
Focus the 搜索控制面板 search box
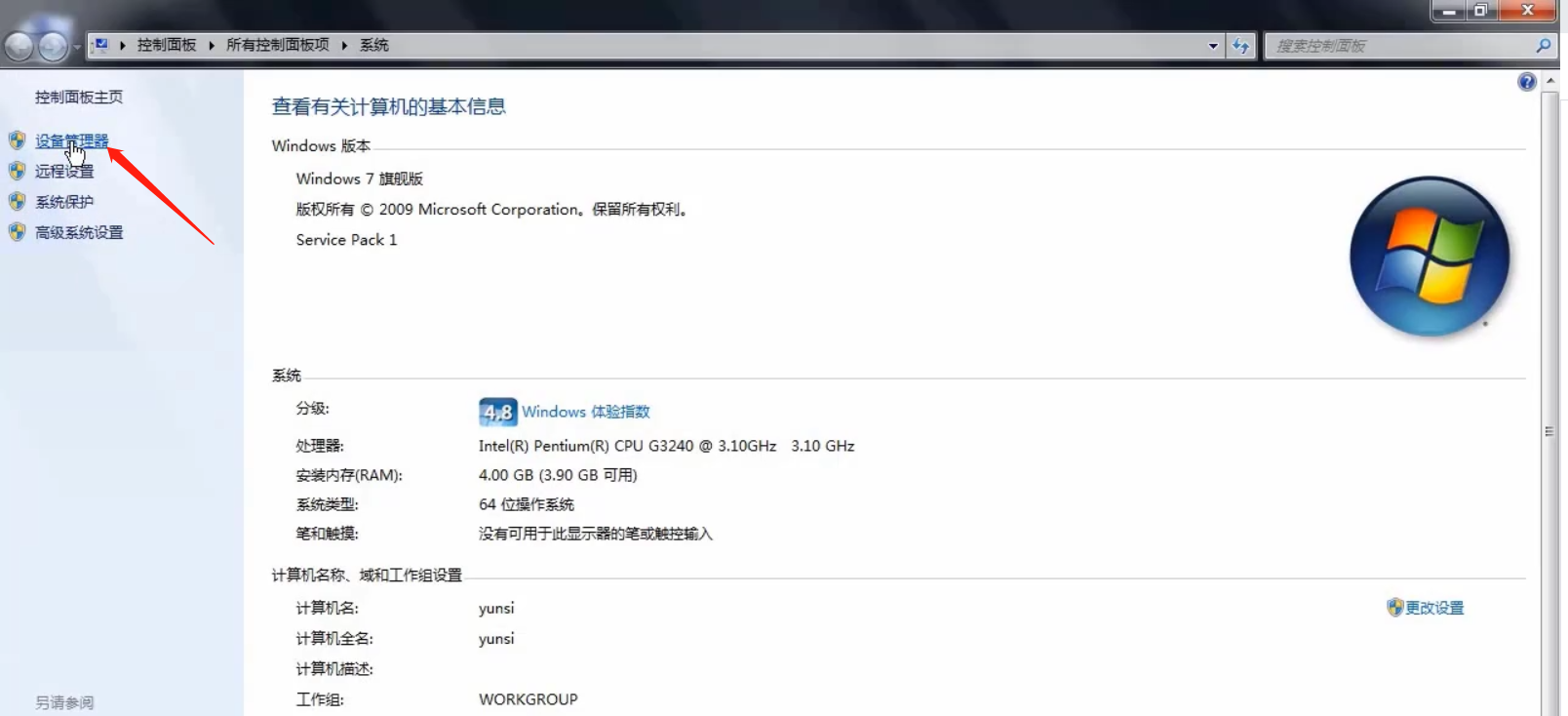point(1399,46)
